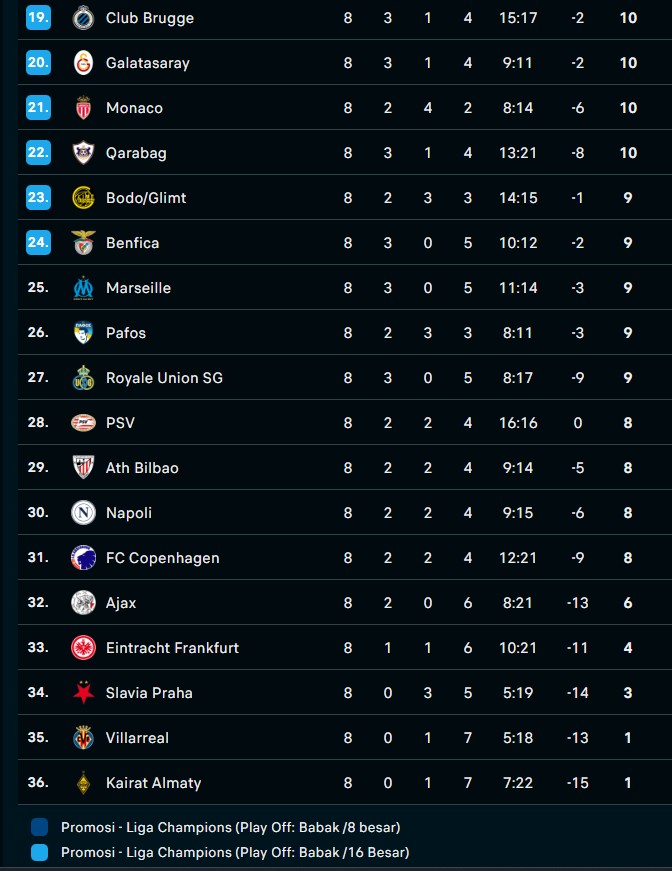Select the PSV club badge

coord(83,422)
